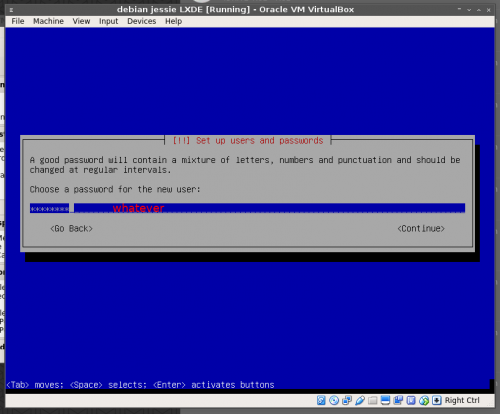Click the USB devices status icon

[x=360, y=400]
